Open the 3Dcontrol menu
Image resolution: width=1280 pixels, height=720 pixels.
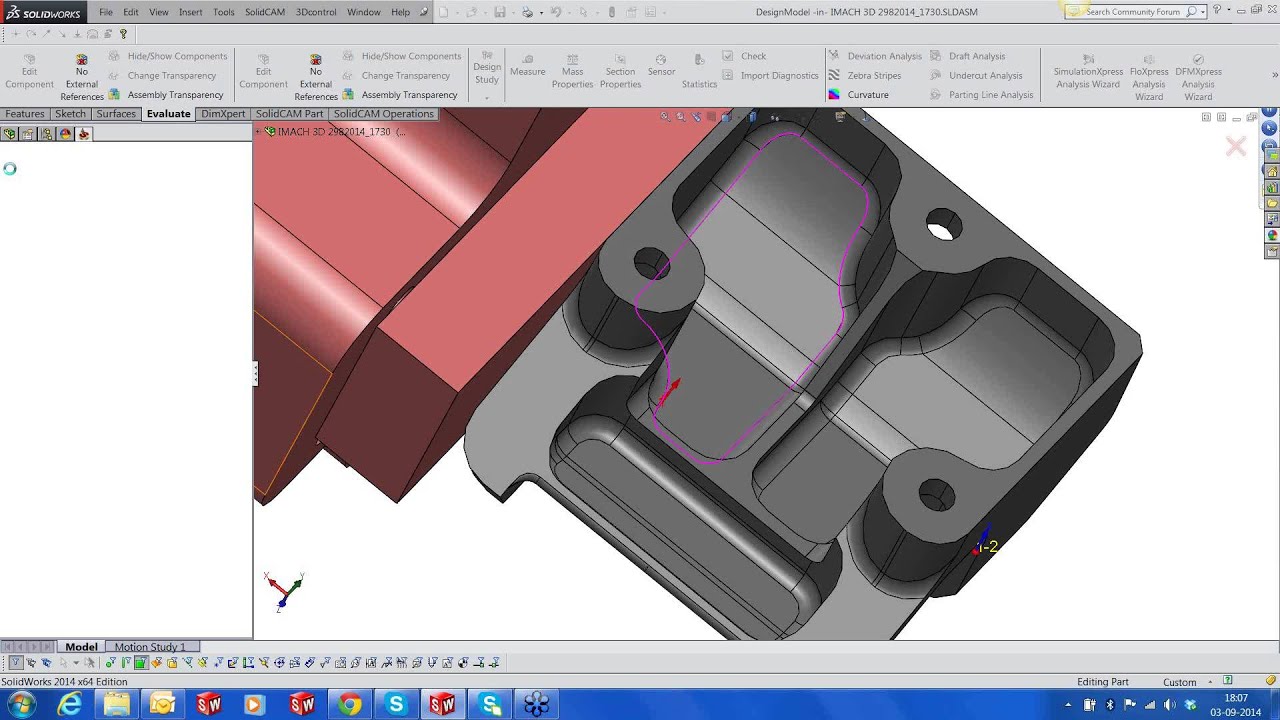pos(316,12)
